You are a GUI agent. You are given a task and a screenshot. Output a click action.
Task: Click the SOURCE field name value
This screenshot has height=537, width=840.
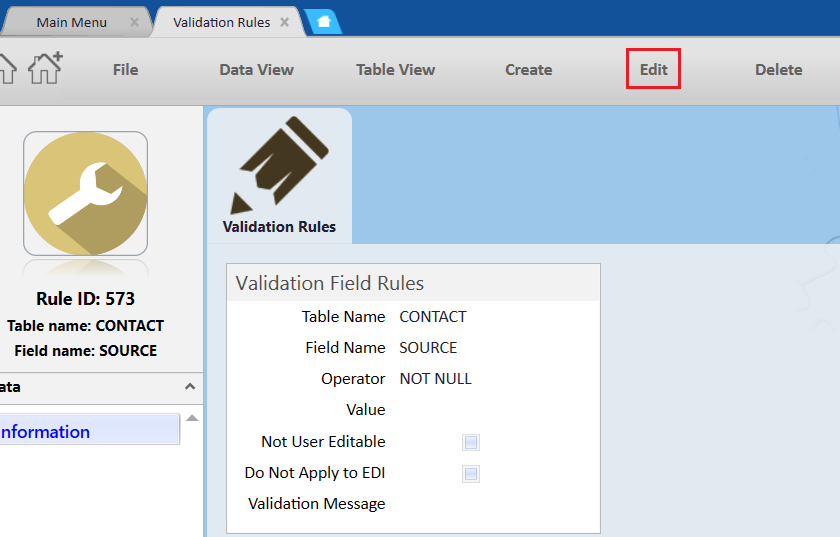(x=428, y=348)
